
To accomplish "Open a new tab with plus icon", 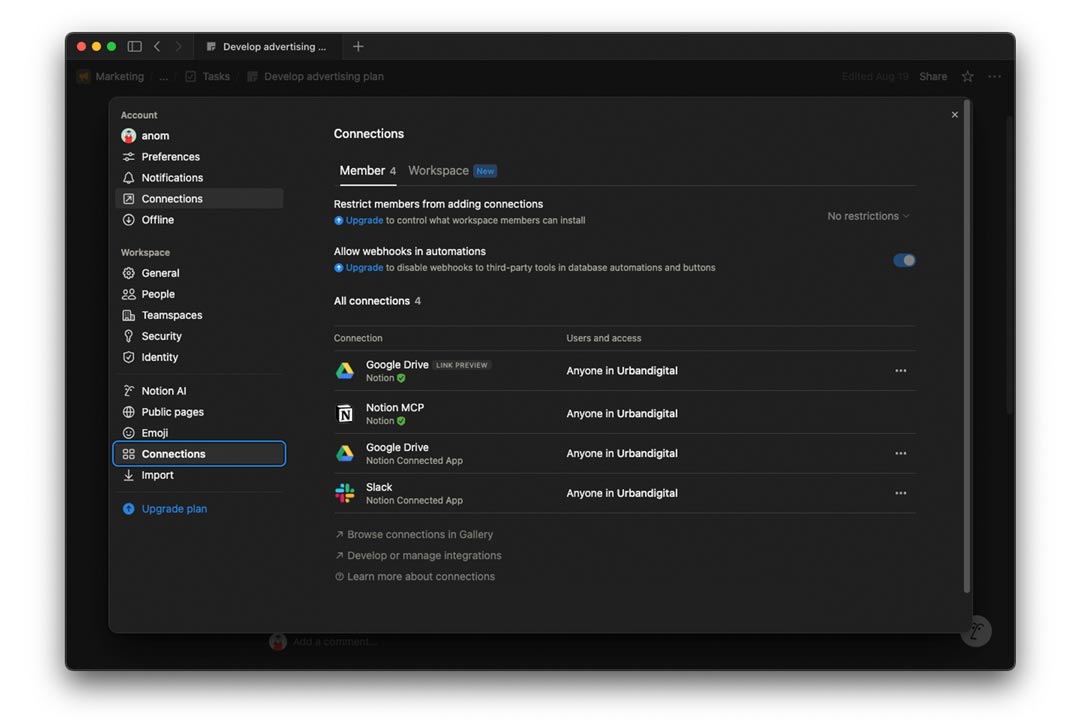I will [358, 46].
